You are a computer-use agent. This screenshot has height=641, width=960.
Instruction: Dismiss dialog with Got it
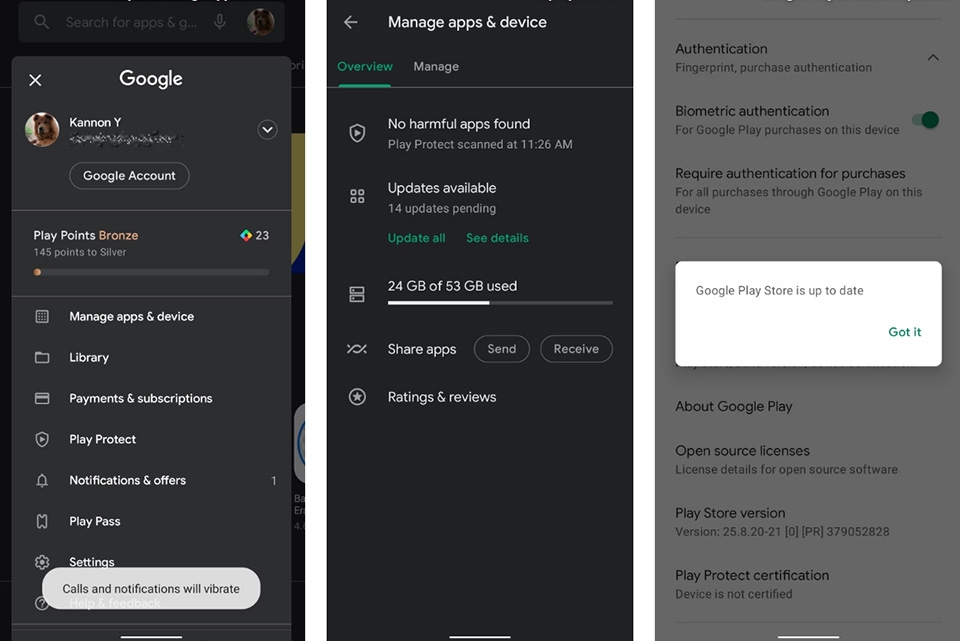904,332
